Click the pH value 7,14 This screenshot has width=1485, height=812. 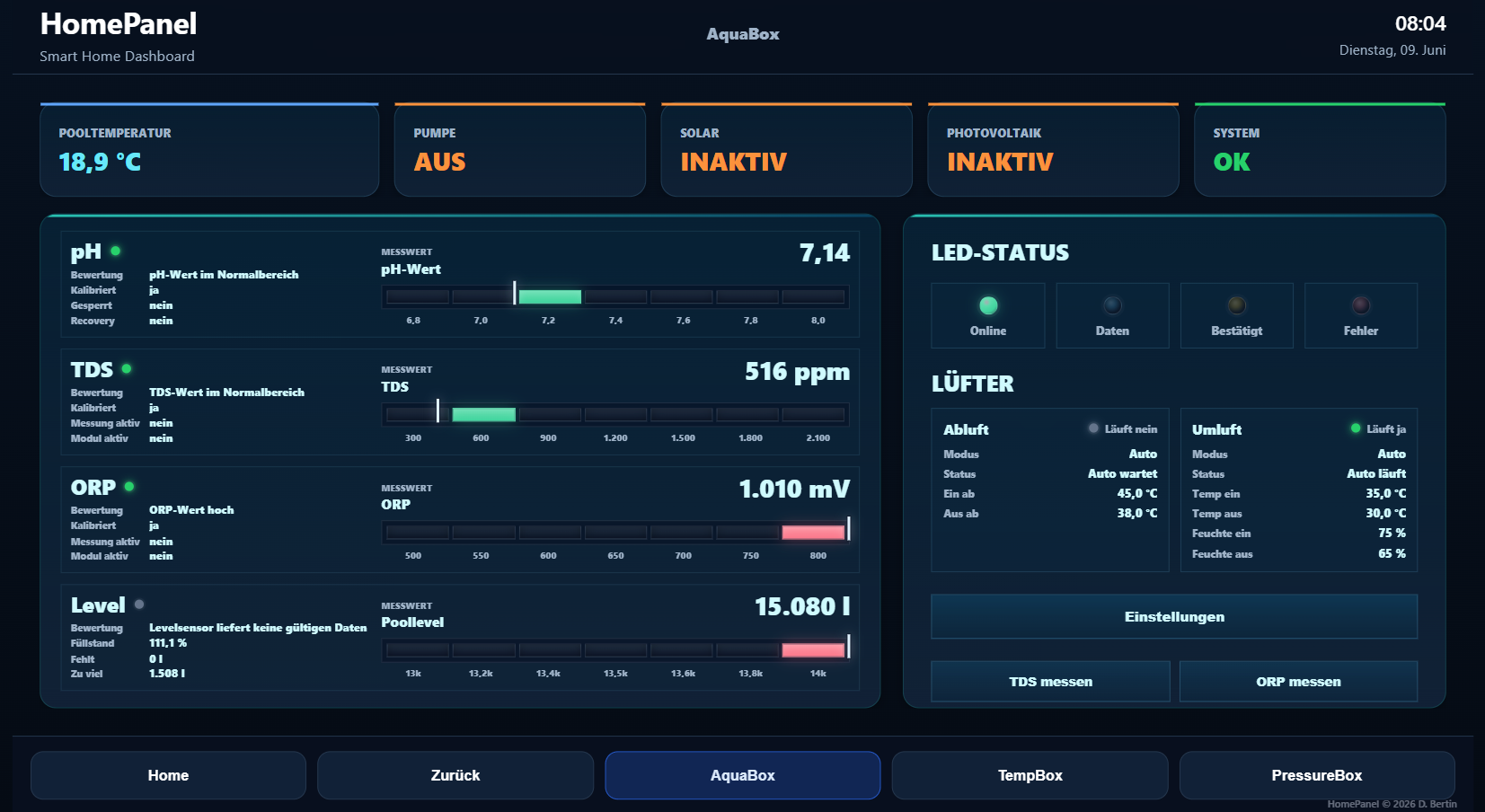click(825, 253)
